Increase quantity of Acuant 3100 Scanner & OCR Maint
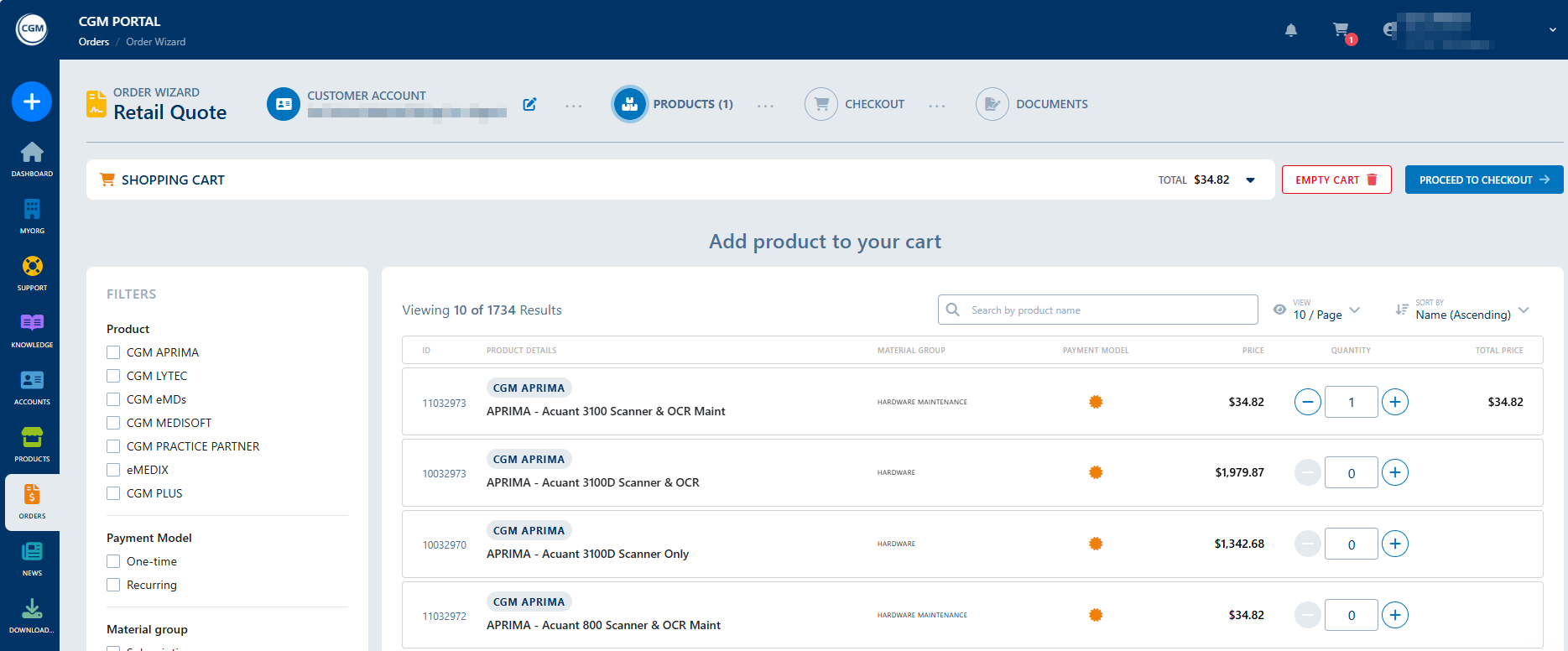Screen dimensions: 1568x651 [1395, 402]
